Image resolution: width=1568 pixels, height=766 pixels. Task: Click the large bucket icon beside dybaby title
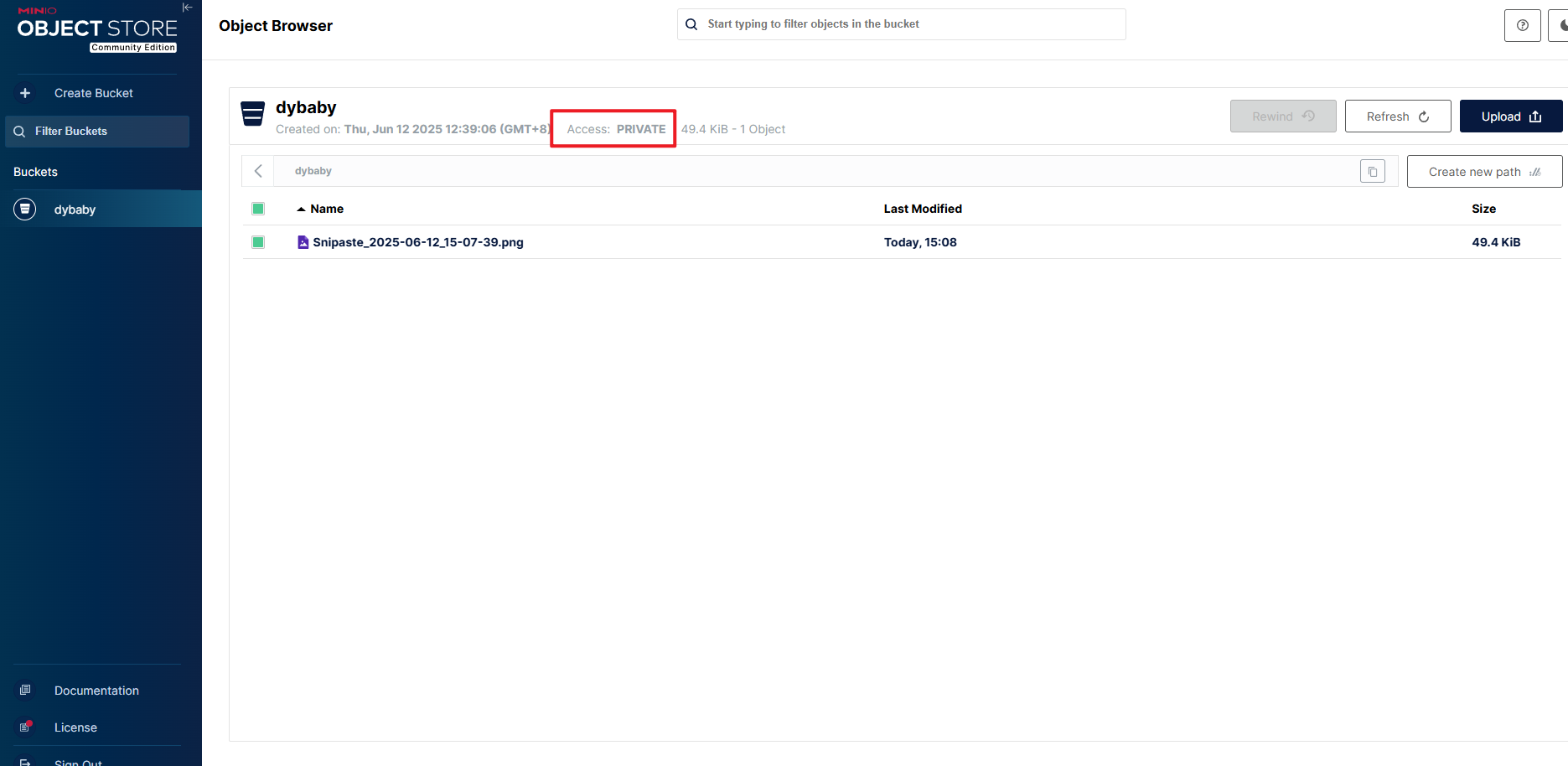253,113
